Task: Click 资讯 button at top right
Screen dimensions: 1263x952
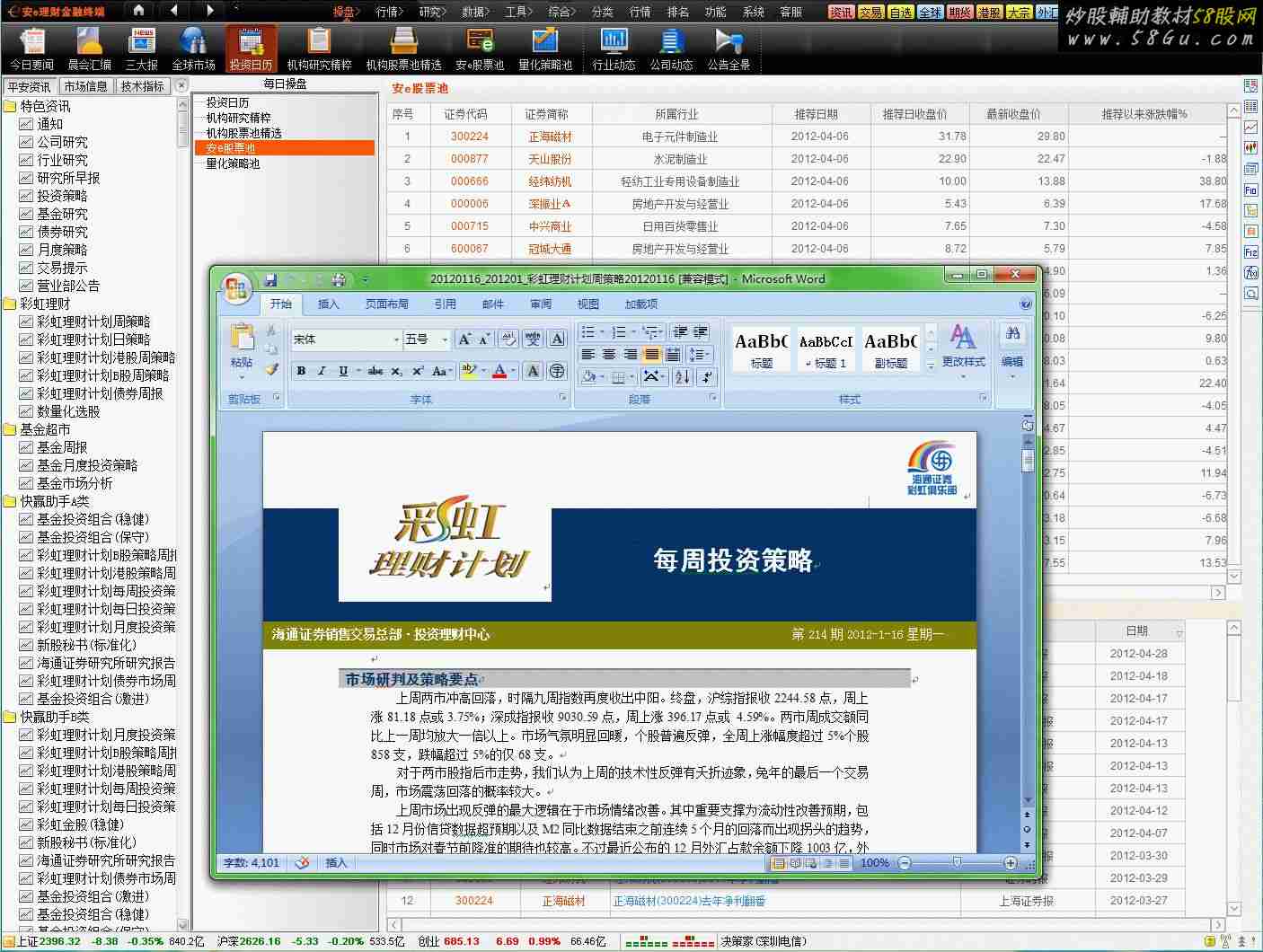Action: point(842,12)
